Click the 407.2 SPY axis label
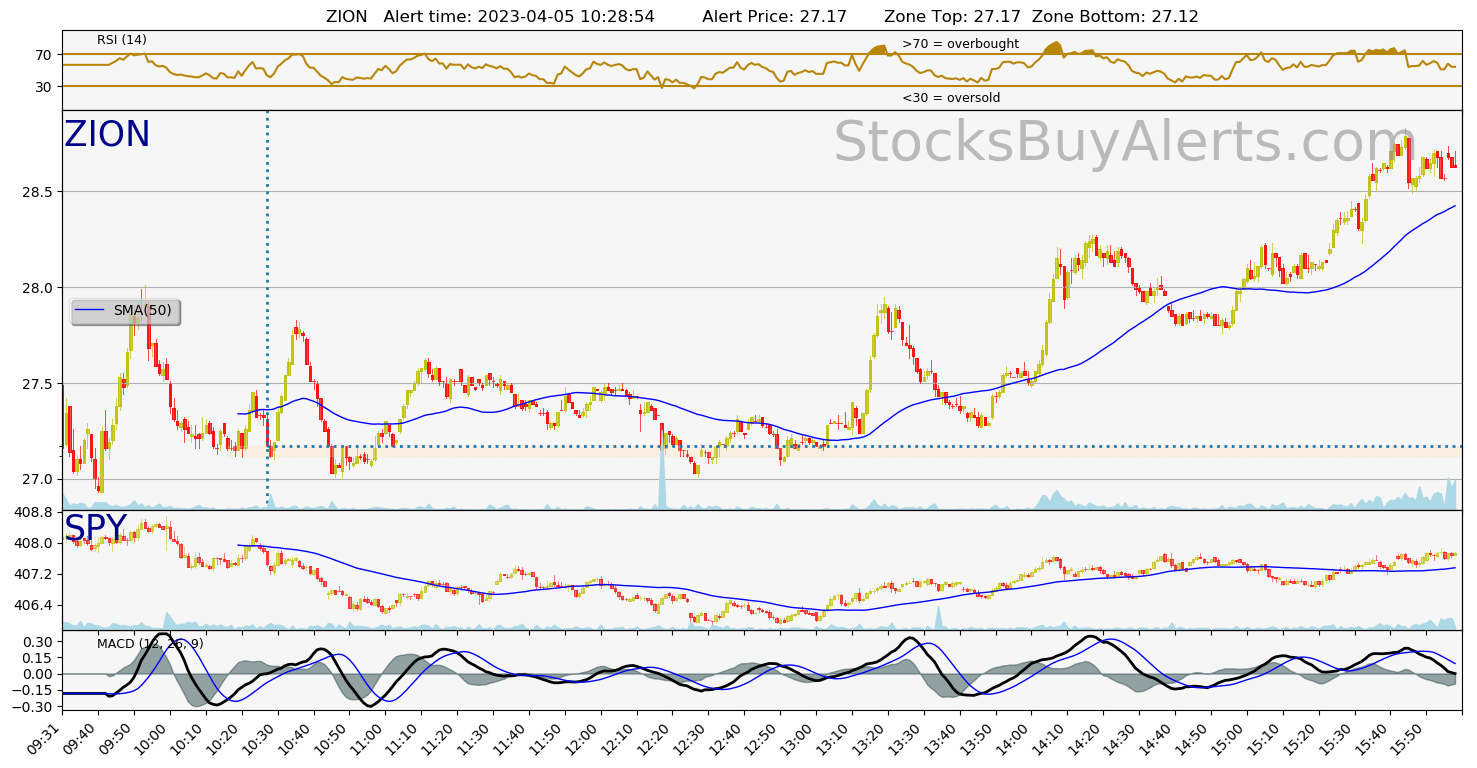The width and height of the screenshot is (1477, 768). [34, 574]
